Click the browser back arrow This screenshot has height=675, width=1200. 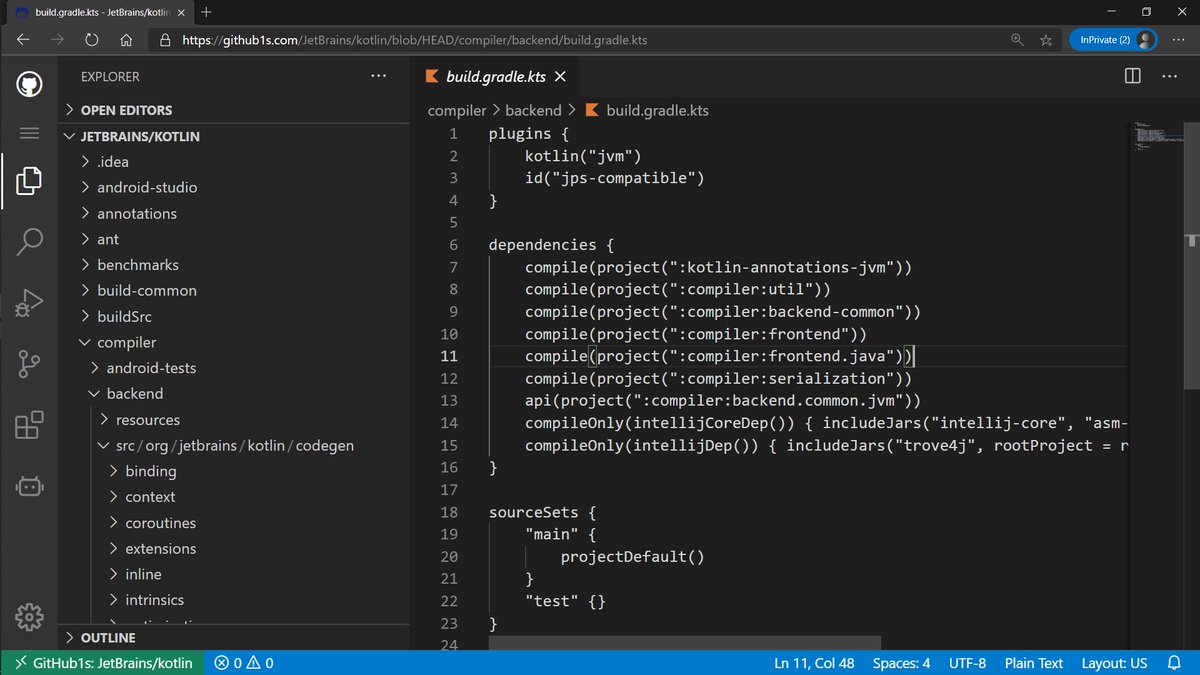click(x=24, y=40)
